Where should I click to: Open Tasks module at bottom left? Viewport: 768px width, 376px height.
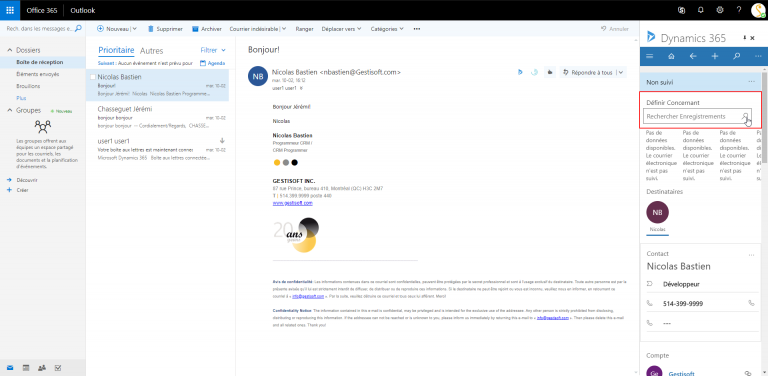click(58, 368)
